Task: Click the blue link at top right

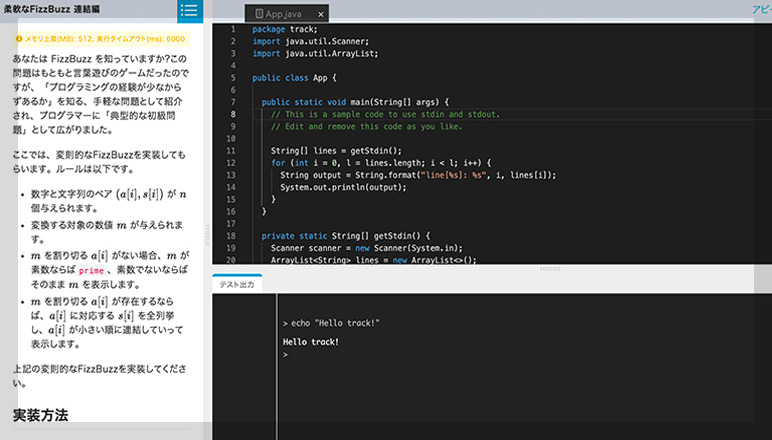Action: click(x=761, y=9)
